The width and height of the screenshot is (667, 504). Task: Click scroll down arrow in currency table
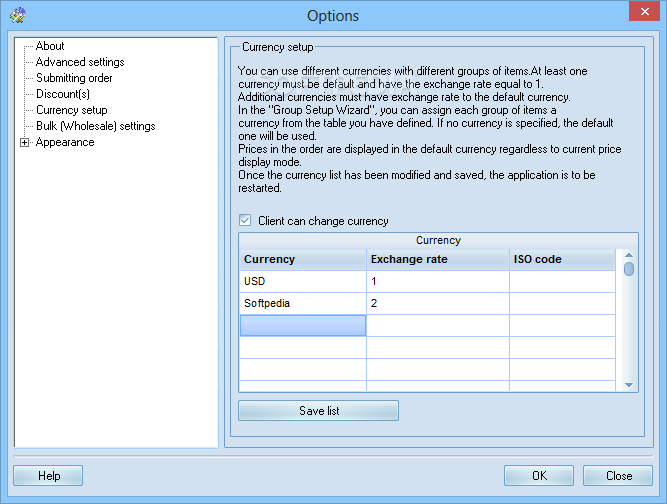pyautogui.click(x=629, y=385)
